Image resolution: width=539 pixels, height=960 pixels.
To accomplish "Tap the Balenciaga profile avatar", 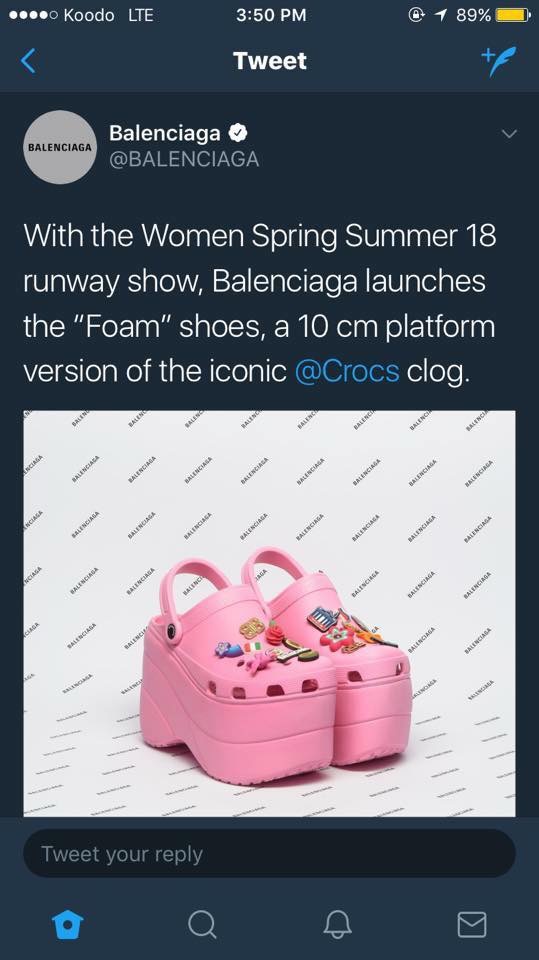I will pyautogui.click(x=60, y=147).
